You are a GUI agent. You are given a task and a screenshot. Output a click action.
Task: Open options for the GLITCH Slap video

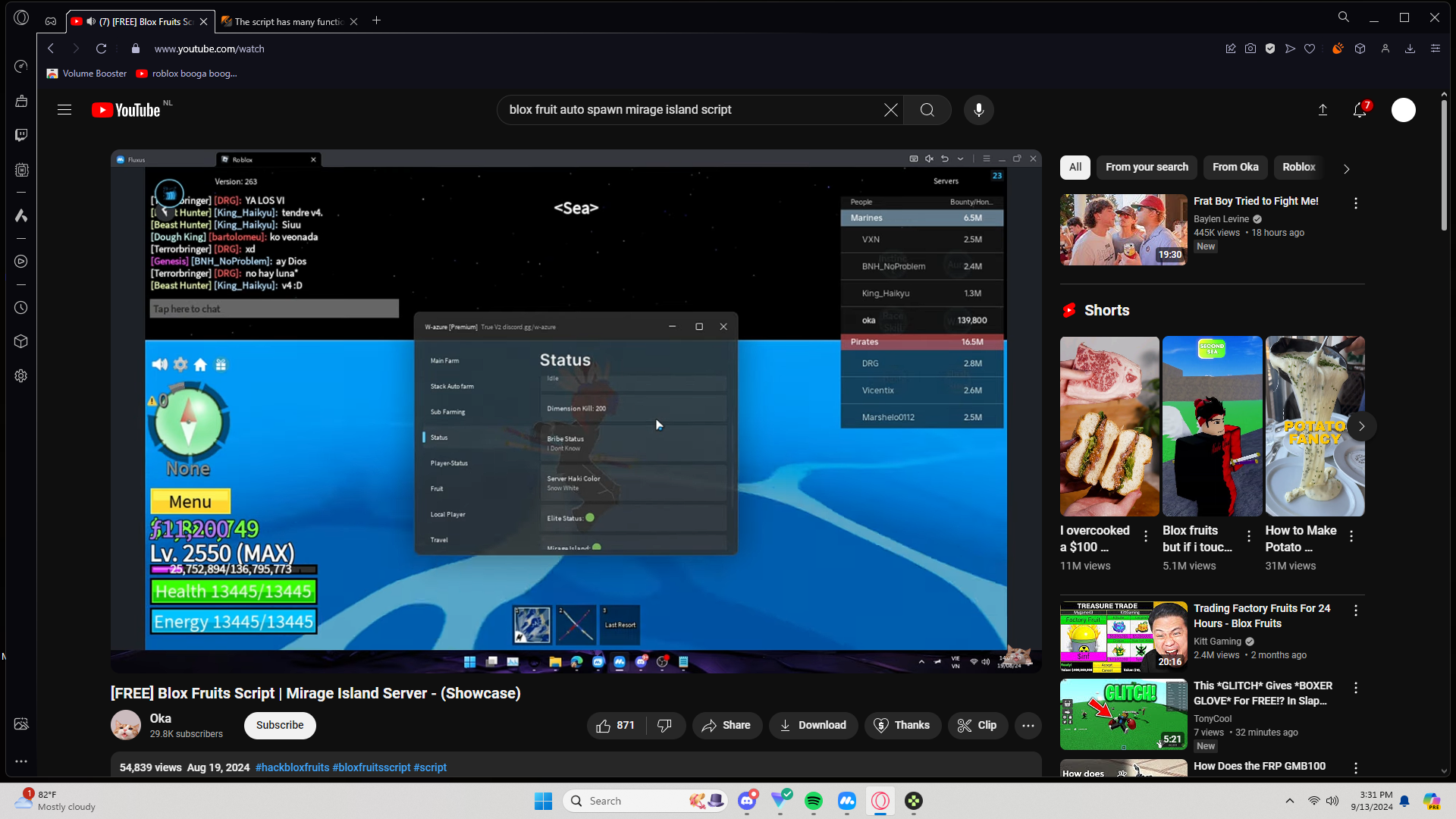(1356, 688)
